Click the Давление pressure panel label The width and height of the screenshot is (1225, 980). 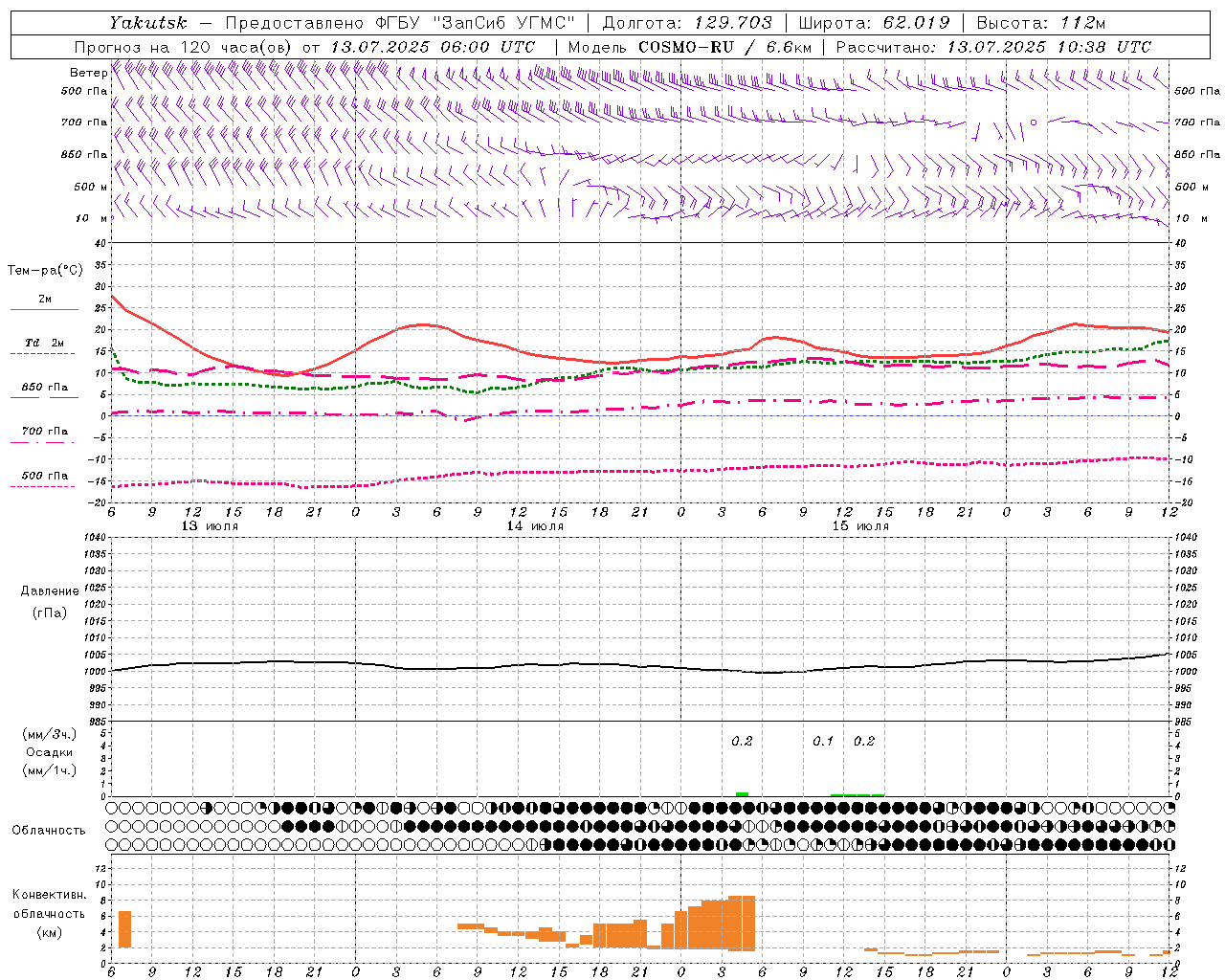click(x=50, y=591)
